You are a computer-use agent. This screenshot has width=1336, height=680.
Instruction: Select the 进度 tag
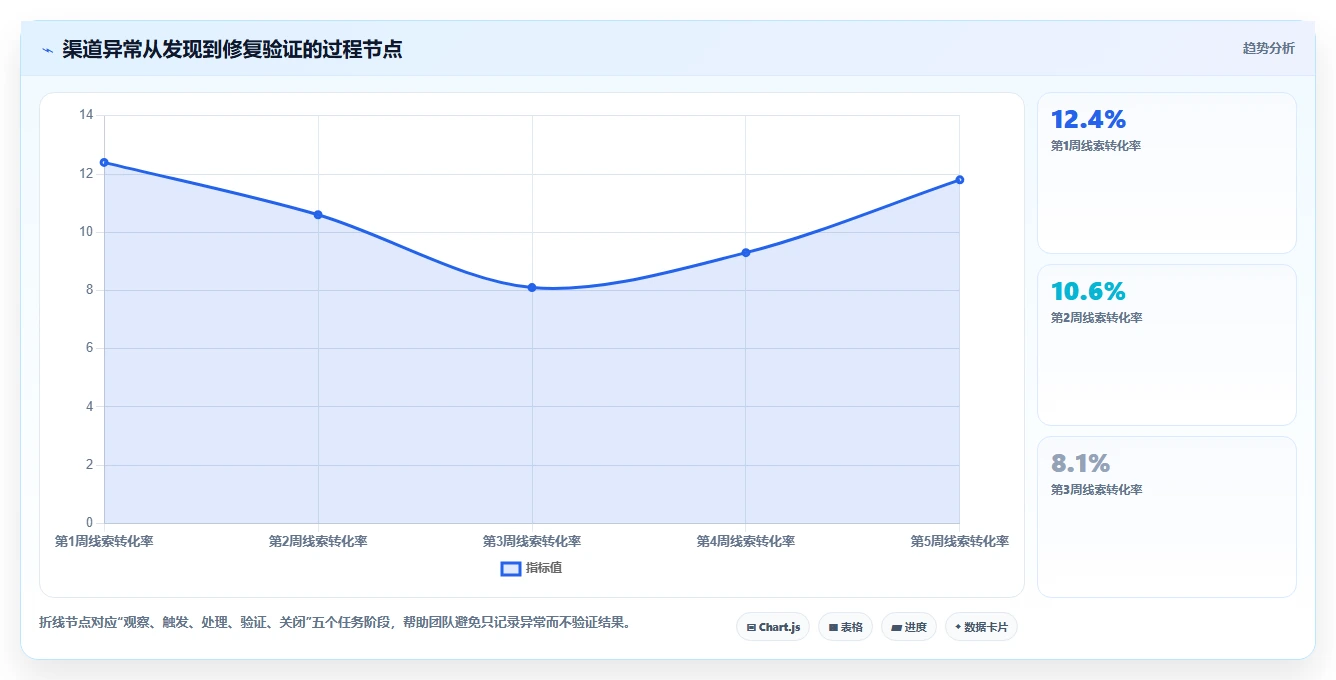pos(909,627)
